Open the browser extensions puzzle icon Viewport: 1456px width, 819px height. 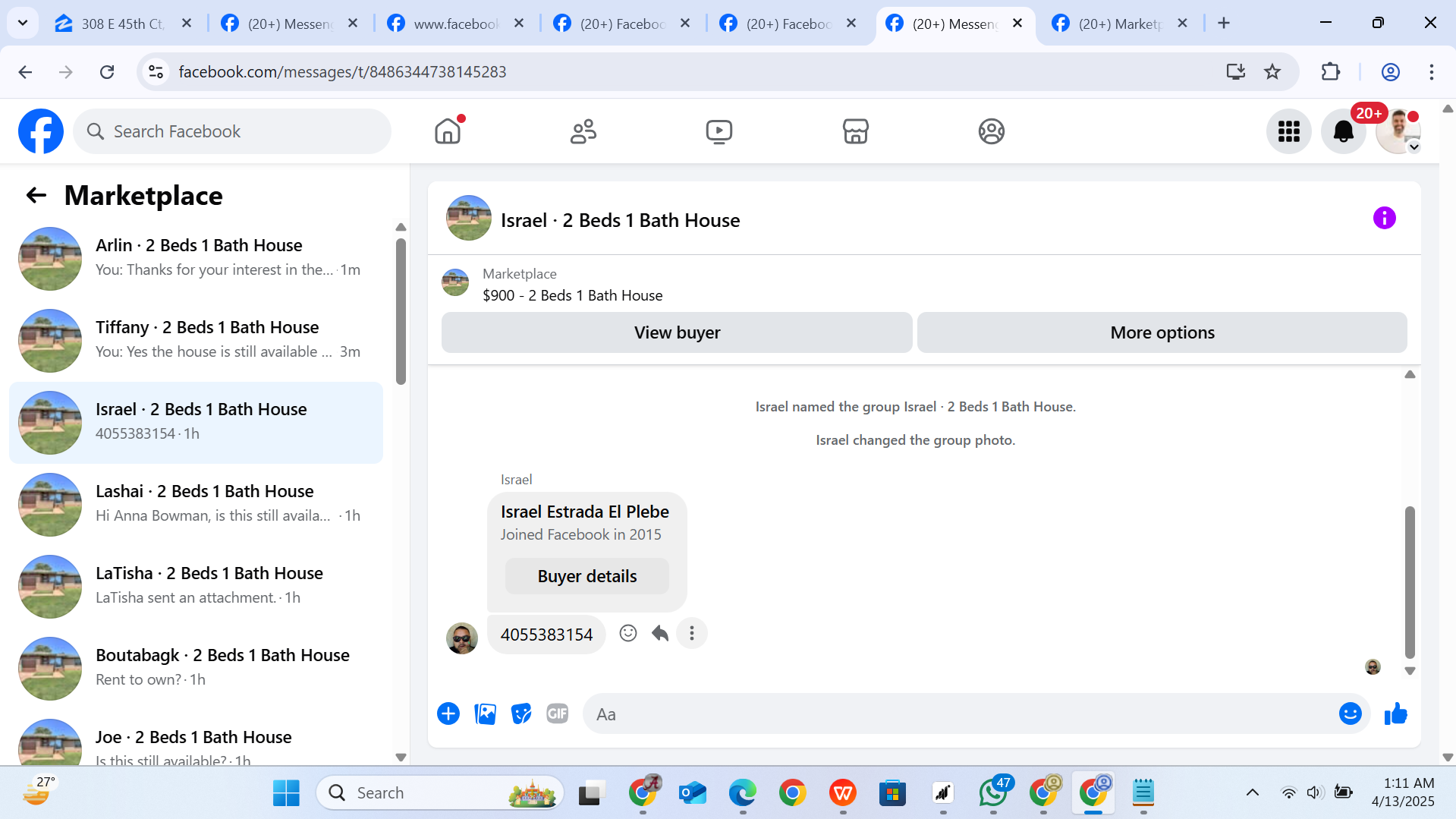[x=1331, y=72]
